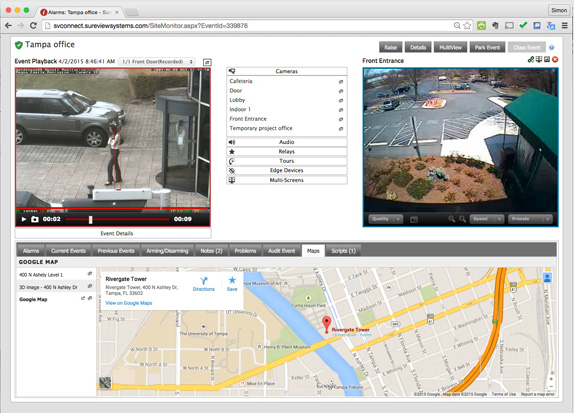Open help question mark icon
Screen dimensions: 574x413
pos(552,48)
